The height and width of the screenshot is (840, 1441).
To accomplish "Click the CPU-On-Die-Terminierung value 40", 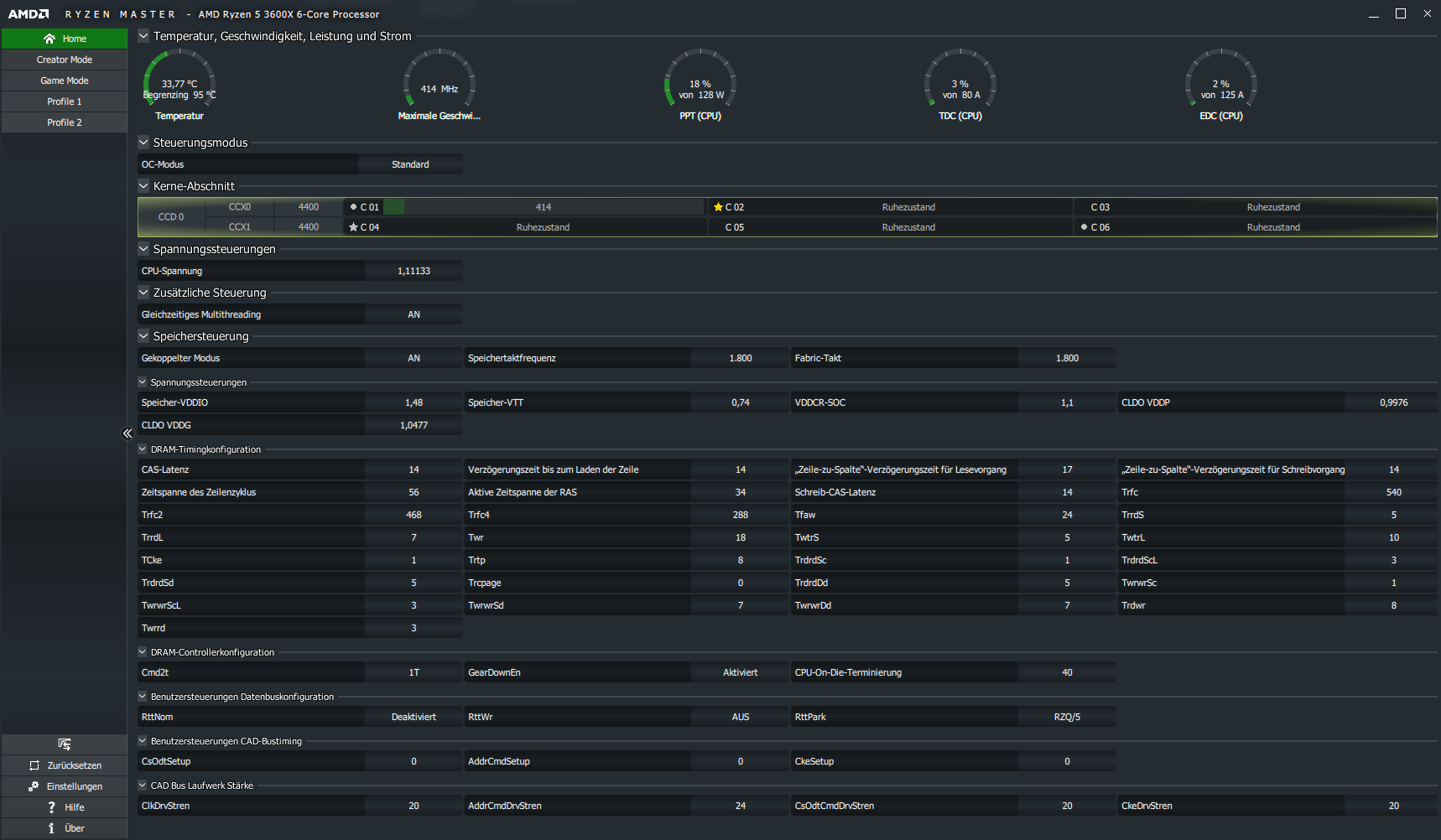I will coord(1067,672).
